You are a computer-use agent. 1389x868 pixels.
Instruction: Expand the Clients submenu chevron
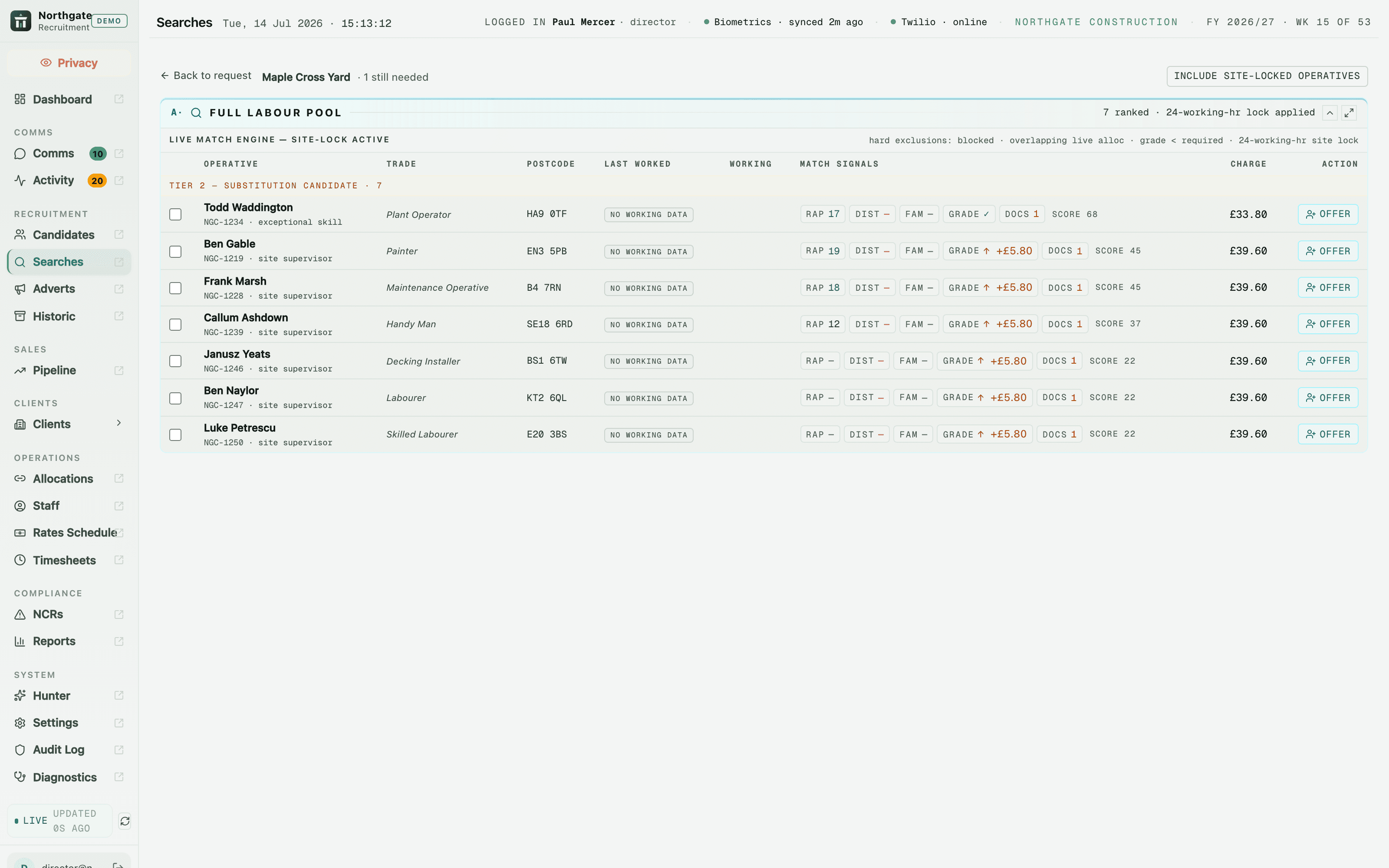pyautogui.click(x=119, y=423)
